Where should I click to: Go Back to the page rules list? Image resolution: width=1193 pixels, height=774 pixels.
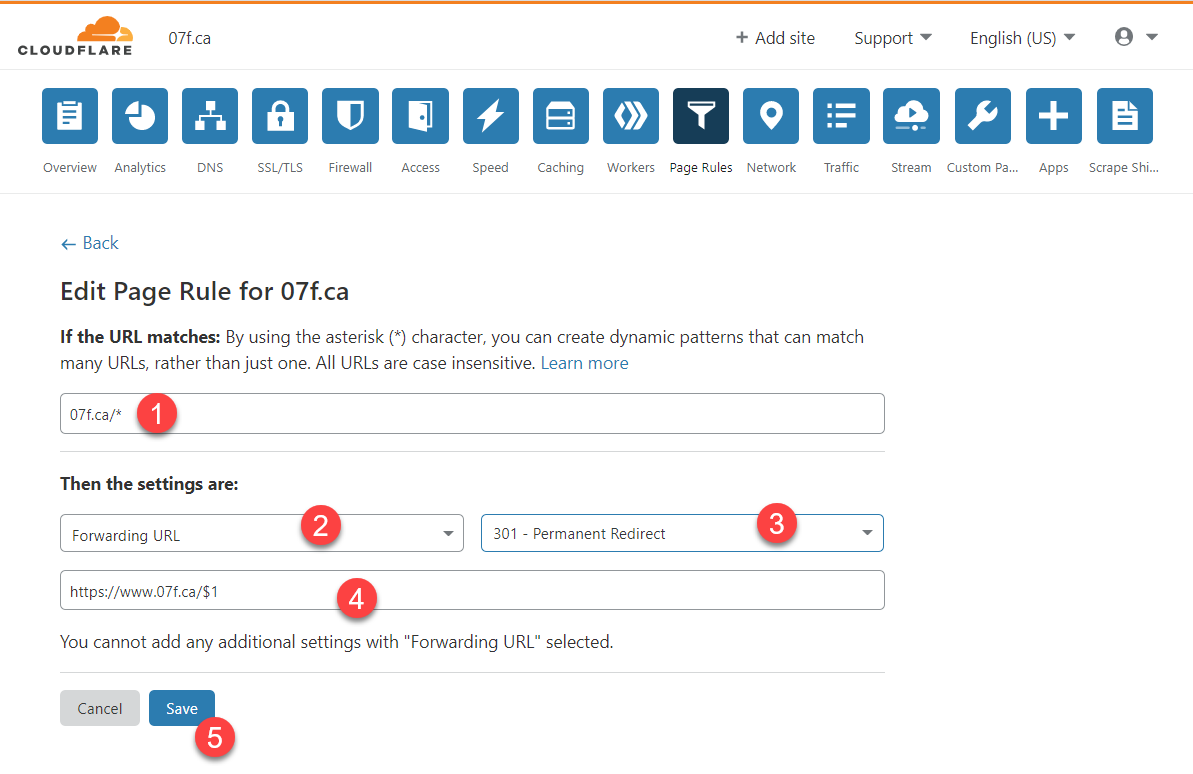click(90, 243)
